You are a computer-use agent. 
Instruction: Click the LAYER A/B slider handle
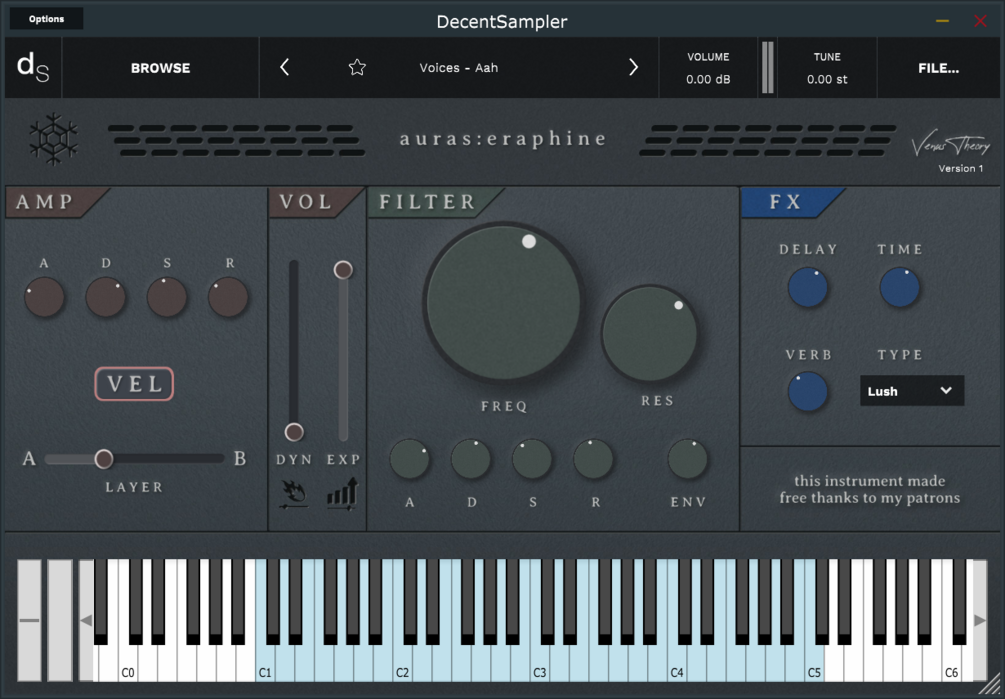tap(103, 459)
